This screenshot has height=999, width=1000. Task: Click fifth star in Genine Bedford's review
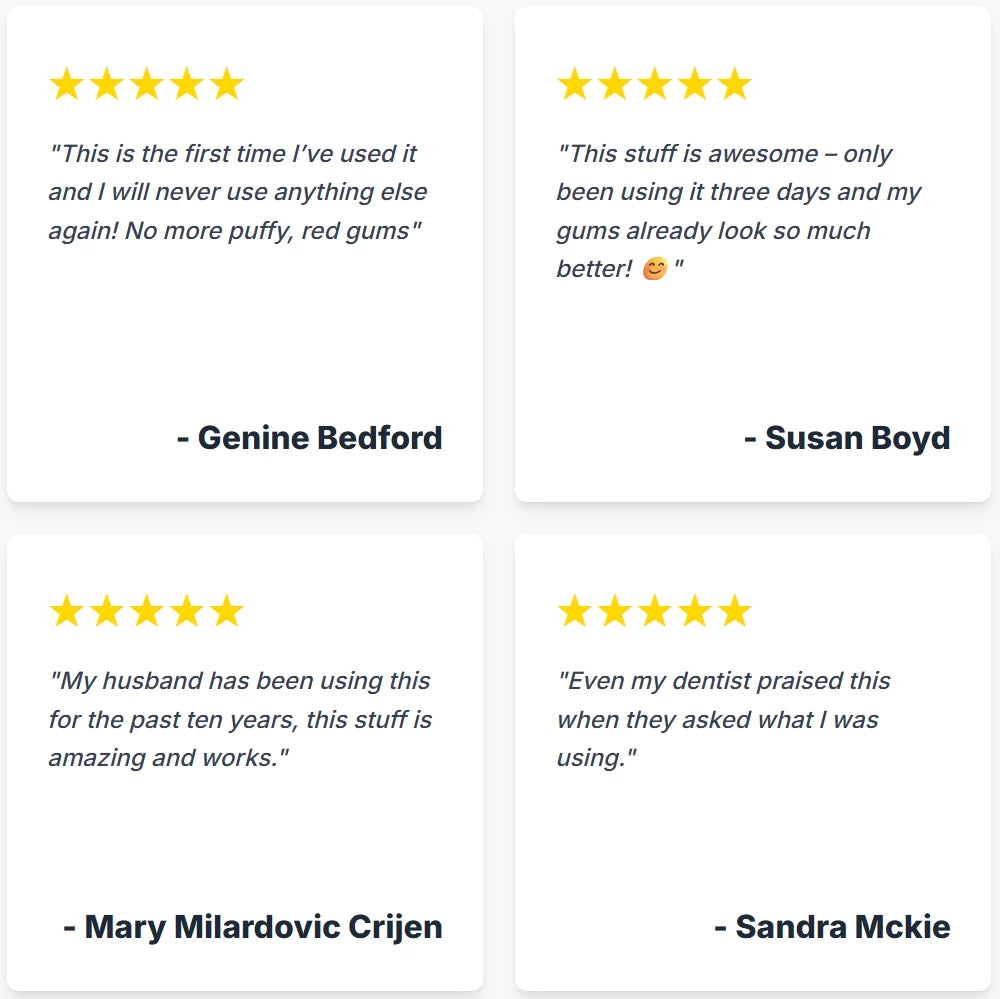227,84
